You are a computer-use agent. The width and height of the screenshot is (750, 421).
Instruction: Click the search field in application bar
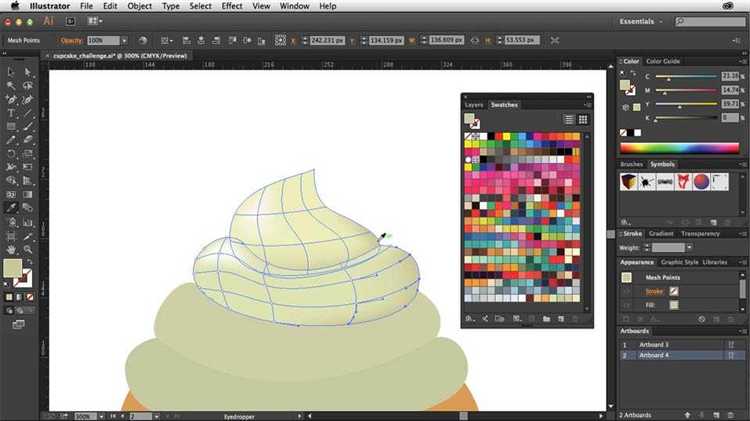tap(710, 22)
